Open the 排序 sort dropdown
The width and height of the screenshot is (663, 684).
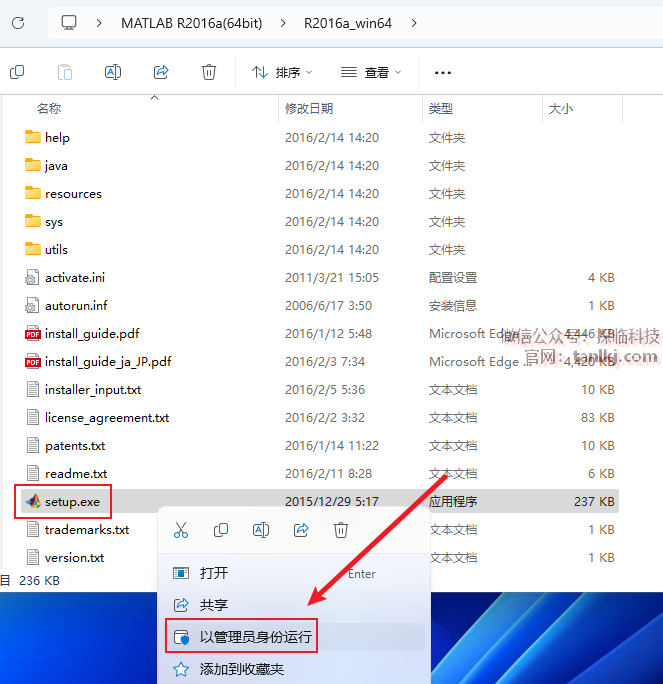coord(282,72)
